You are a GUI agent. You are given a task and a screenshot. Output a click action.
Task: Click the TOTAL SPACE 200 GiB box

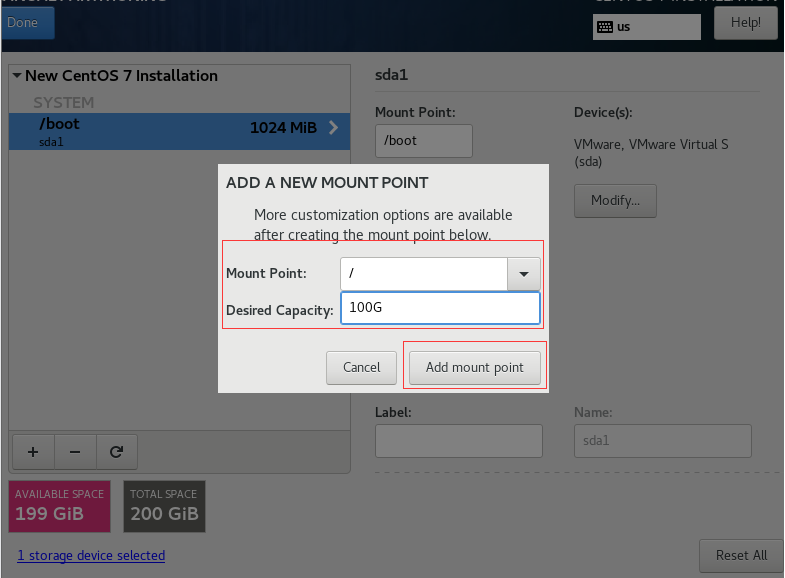click(164, 506)
